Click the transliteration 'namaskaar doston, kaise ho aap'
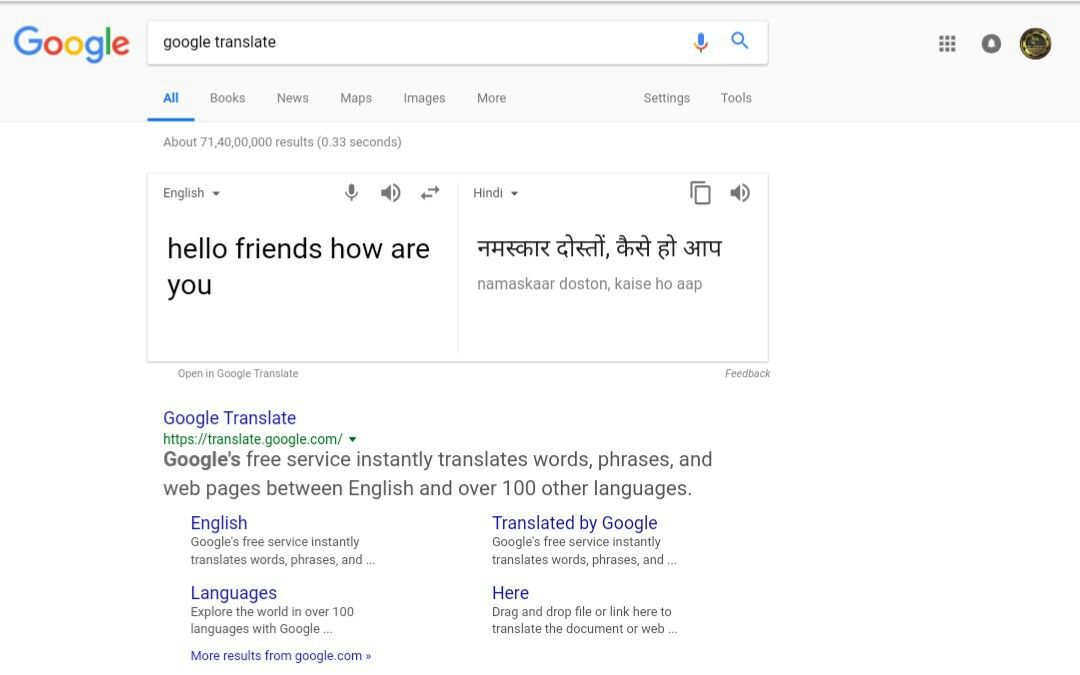Viewport: 1080px width, 675px height. point(590,284)
